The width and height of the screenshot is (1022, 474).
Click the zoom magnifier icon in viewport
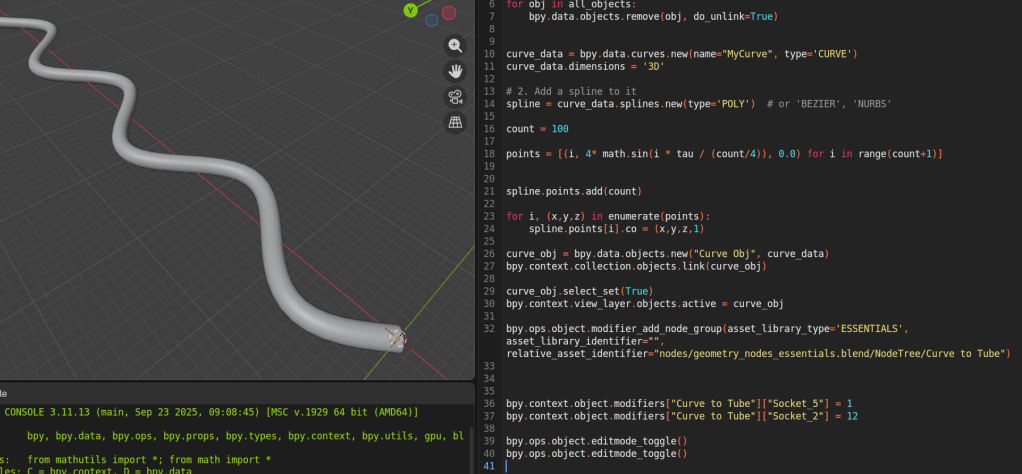pyautogui.click(x=455, y=46)
